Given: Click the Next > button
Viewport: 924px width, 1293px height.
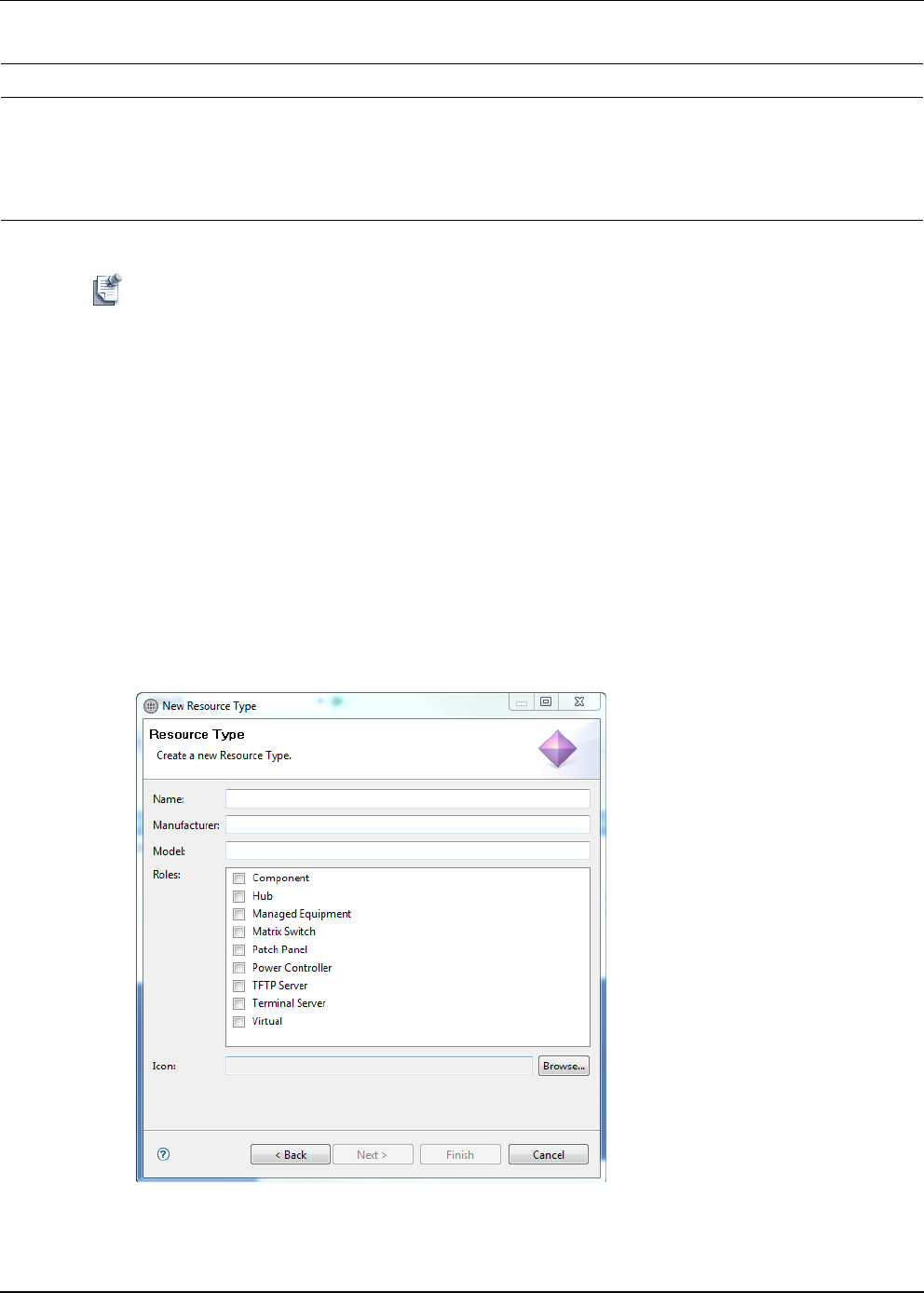Looking at the screenshot, I should pyautogui.click(x=372, y=1154).
